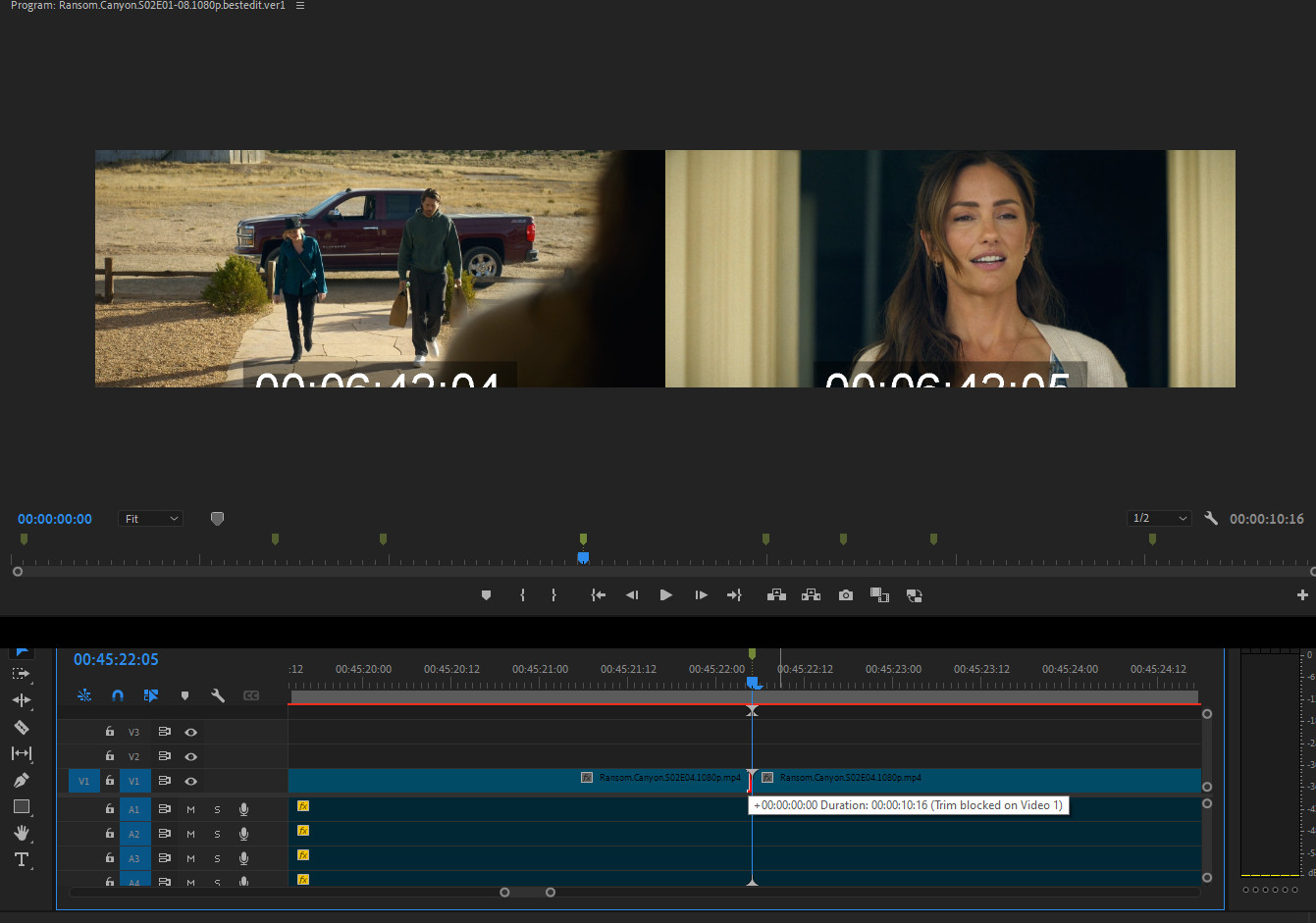Select the outgoing frame thumbnail with red truck
Image resolution: width=1316 pixels, height=923 pixels.
(x=380, y=269)
